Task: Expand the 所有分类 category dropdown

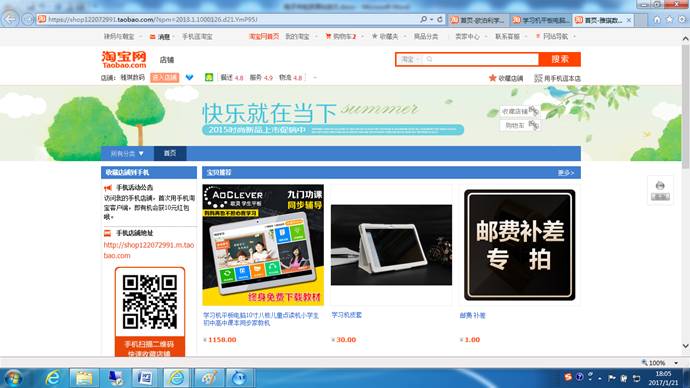Action: 127,154
